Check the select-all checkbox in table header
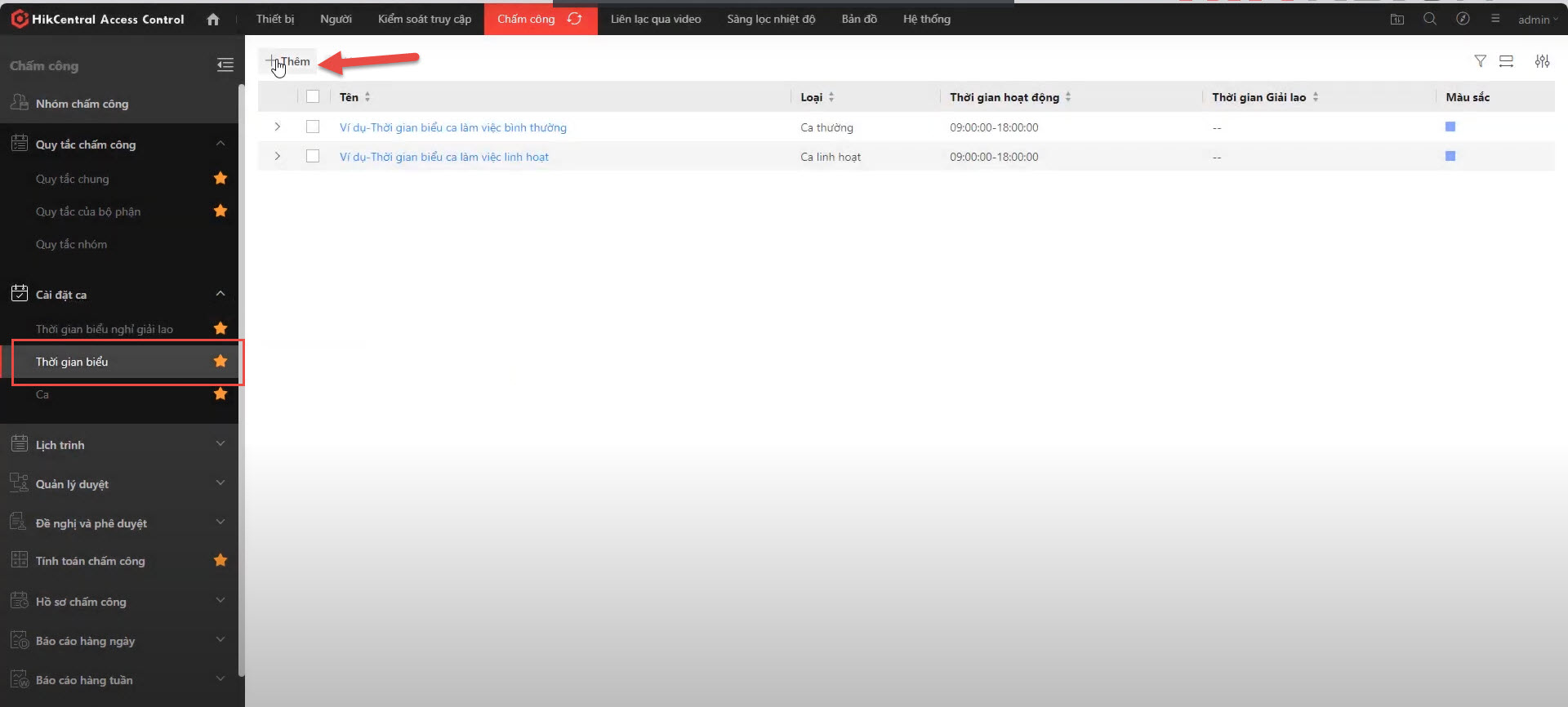Viewport: 1568px width, 707px height. (x=313, y=97)
